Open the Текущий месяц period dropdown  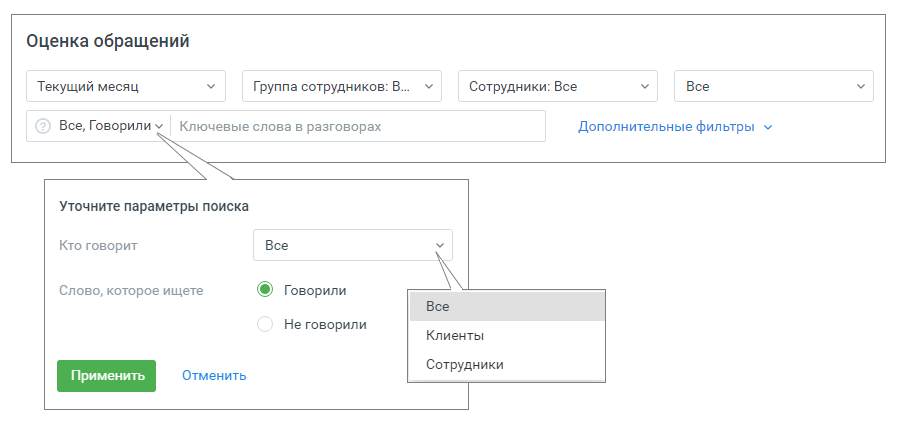pyautogui.click(x=125, y=87)
